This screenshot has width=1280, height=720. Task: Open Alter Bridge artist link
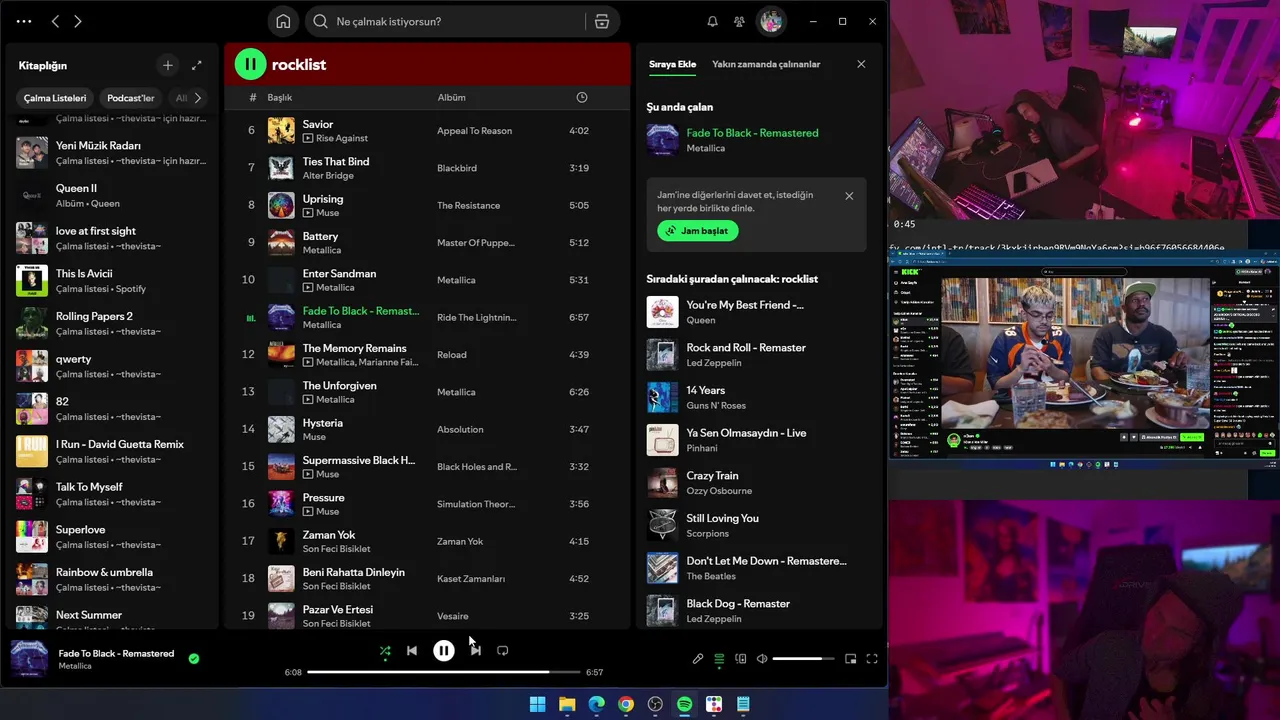coord(328,176)
